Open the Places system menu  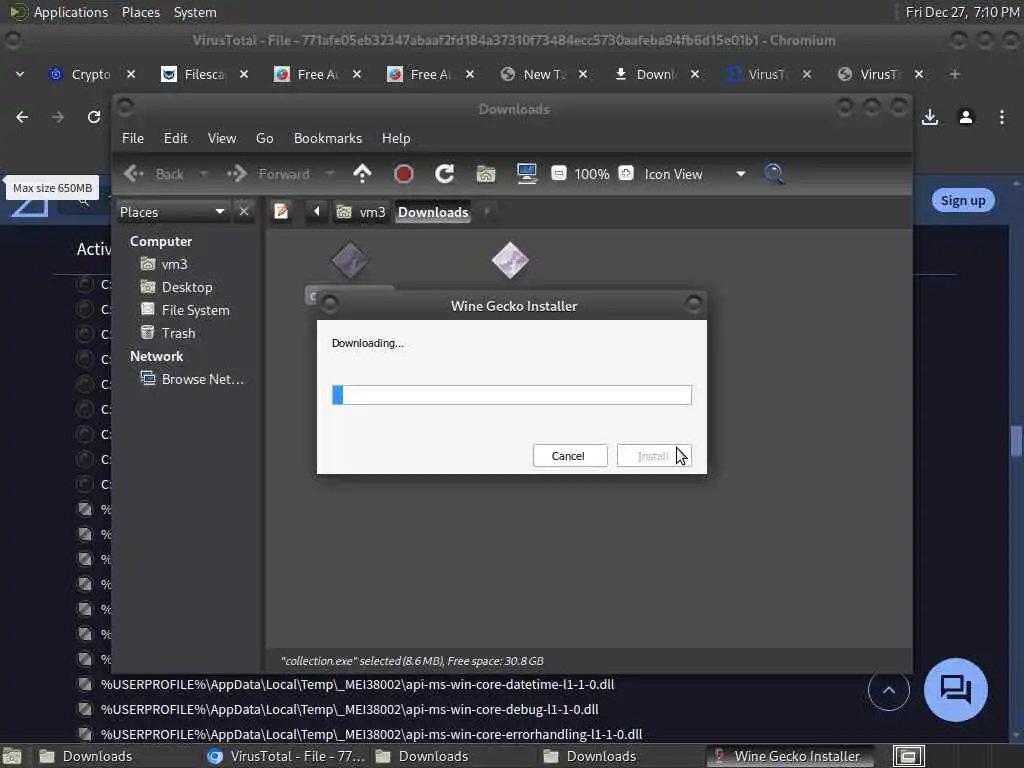coord(140,12)
